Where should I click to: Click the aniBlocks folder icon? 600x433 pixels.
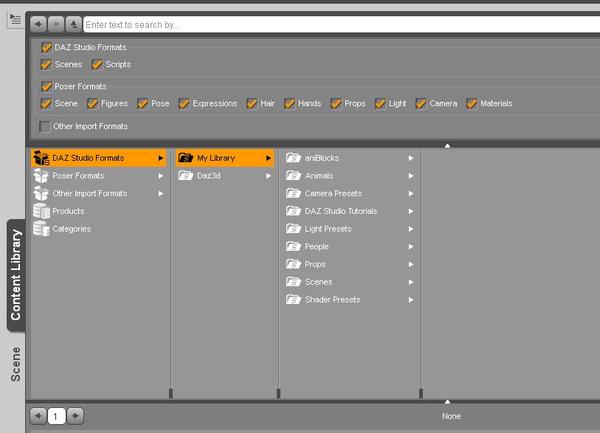(293, 158)
